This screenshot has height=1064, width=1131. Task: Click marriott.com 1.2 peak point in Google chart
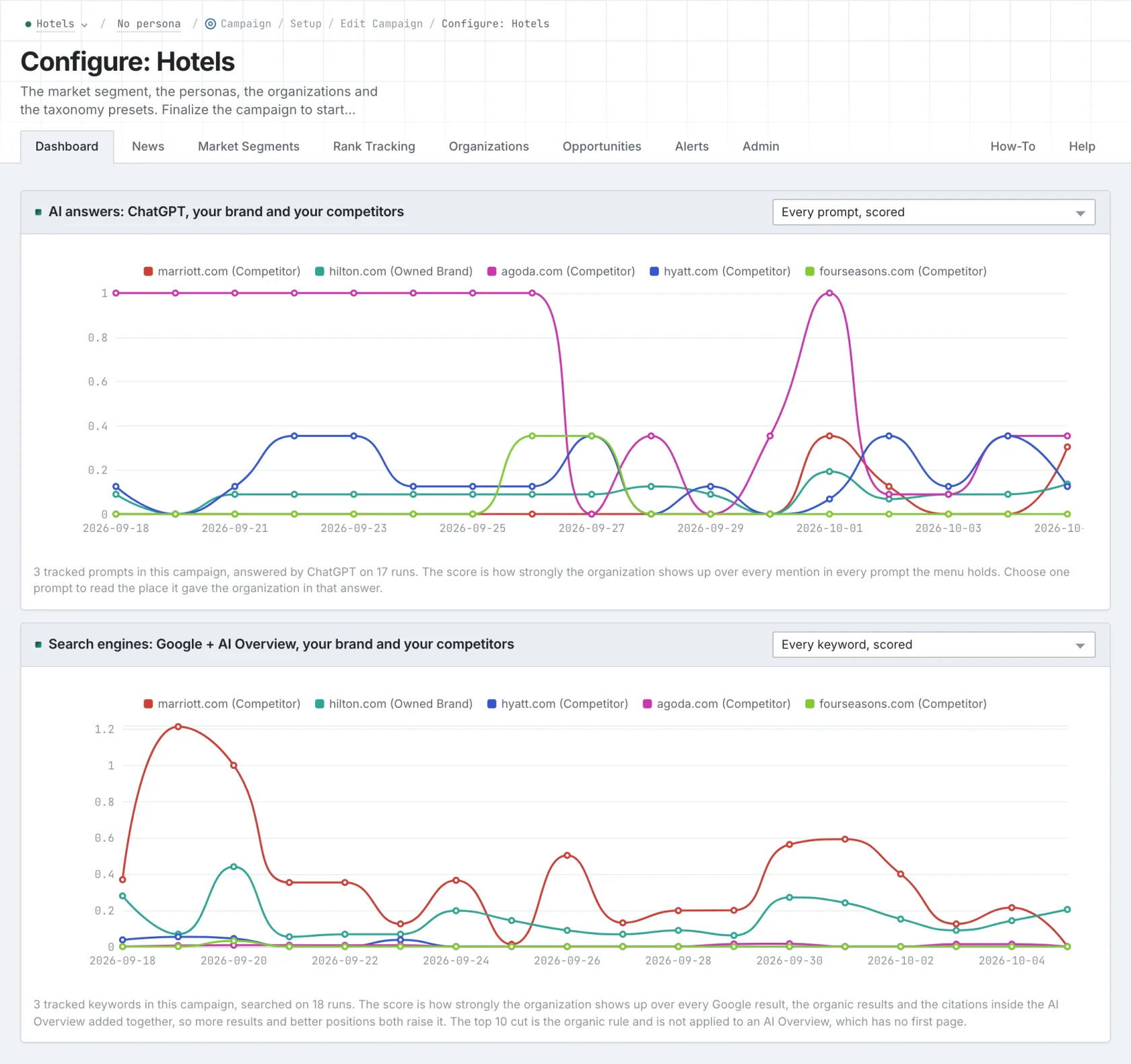(178, 727)
